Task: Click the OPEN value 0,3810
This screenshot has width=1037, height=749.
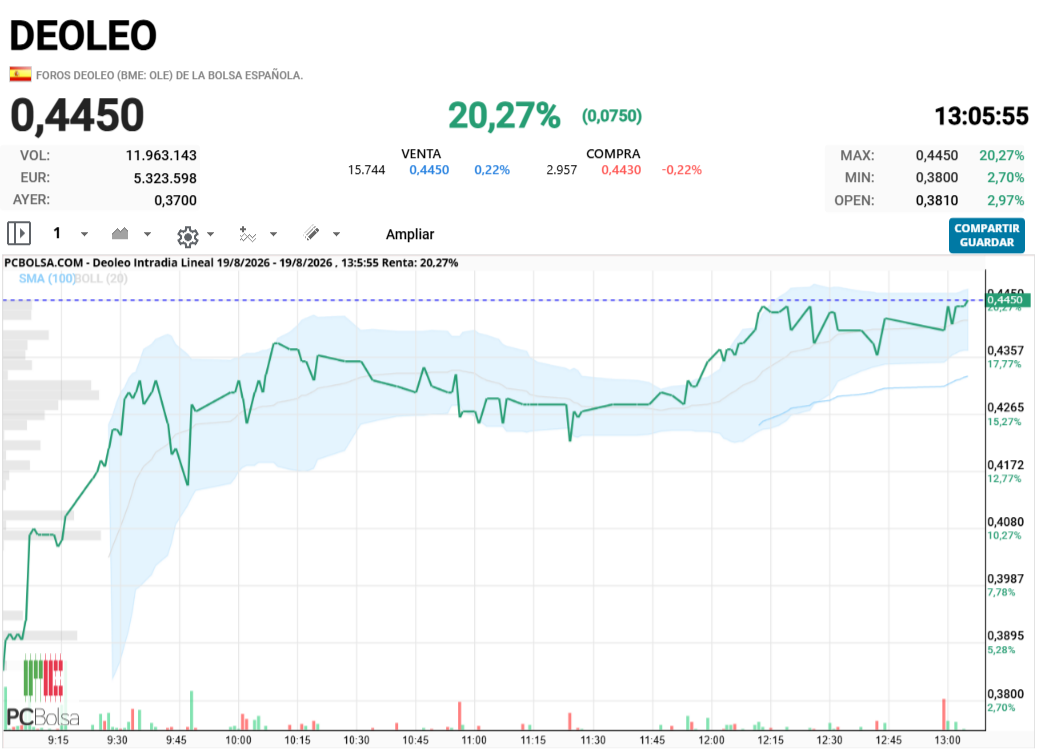Action: tap(936, 200)
